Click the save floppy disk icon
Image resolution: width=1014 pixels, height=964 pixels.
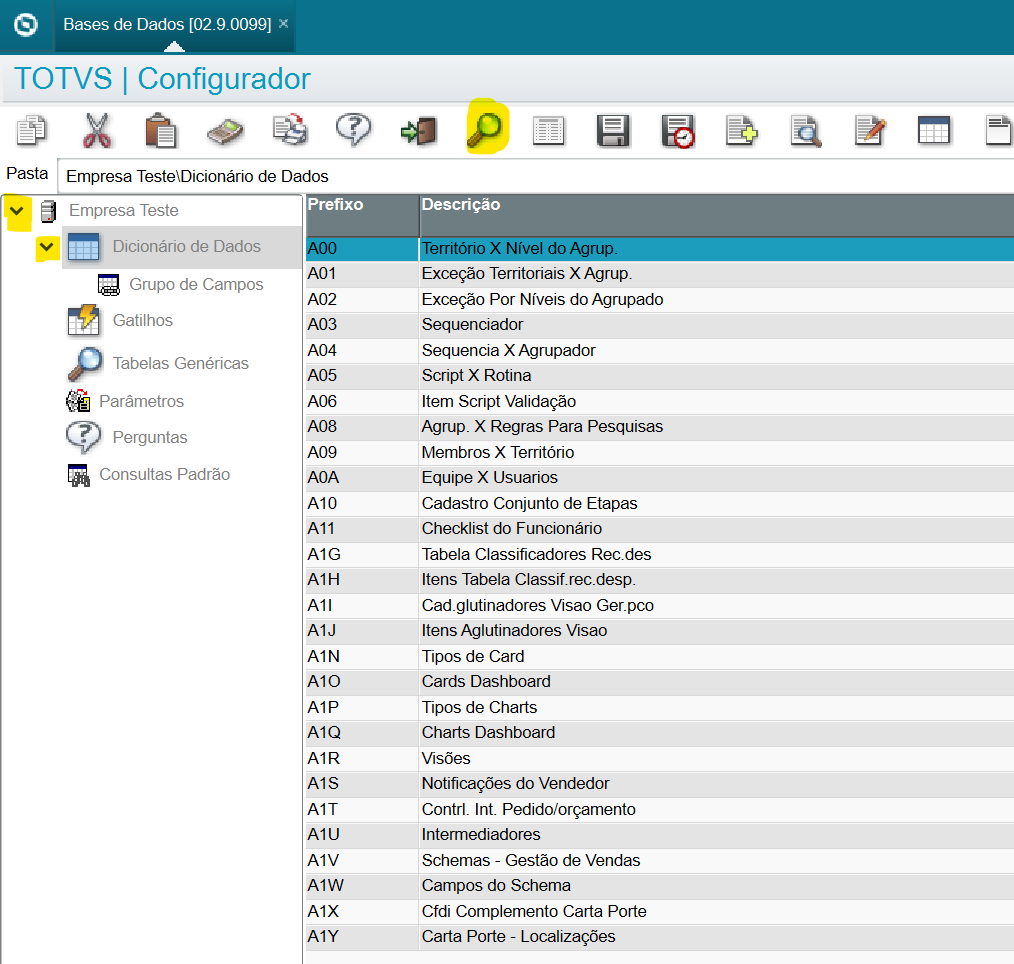[613, 131]
